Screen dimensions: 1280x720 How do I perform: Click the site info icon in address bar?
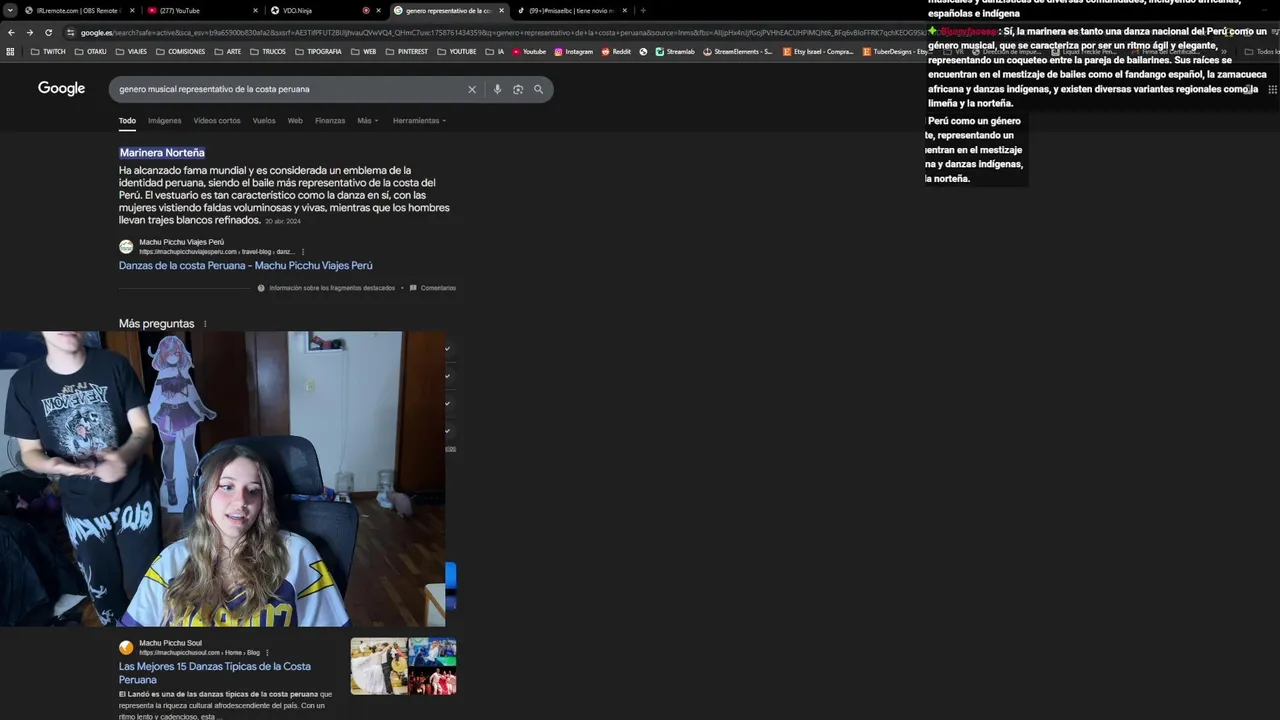[x=70, y=32]
